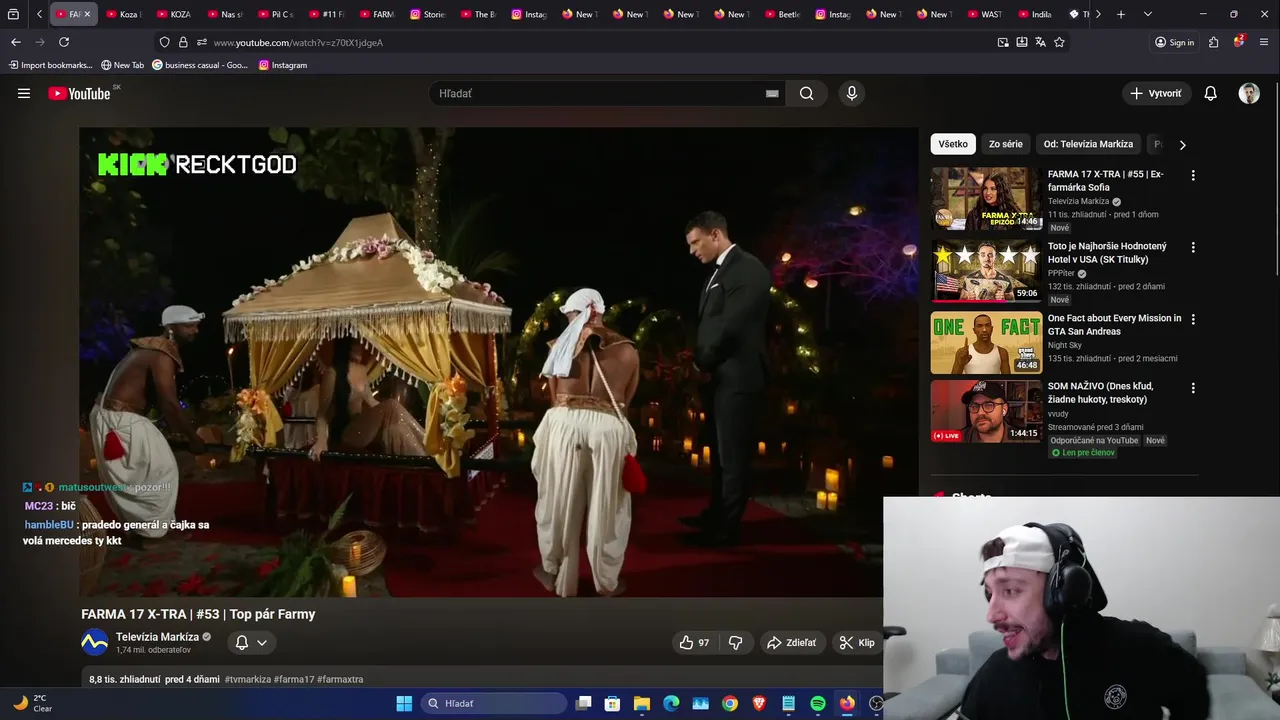The width and height of the screenshot is (1280, 720).
Task: Open the account avatar menu
Action: 1249,93
